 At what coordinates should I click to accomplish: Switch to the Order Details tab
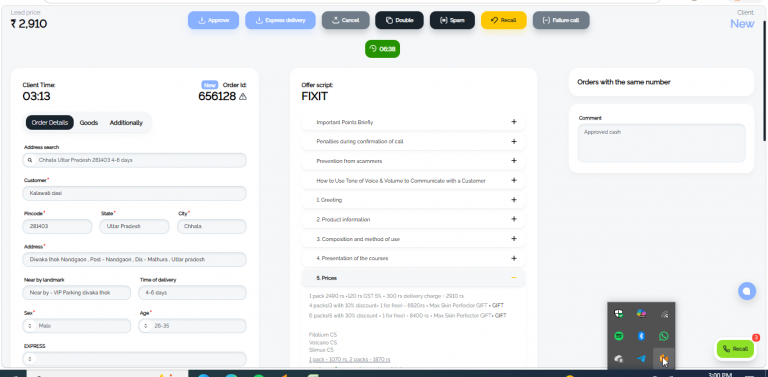point(49,122)
